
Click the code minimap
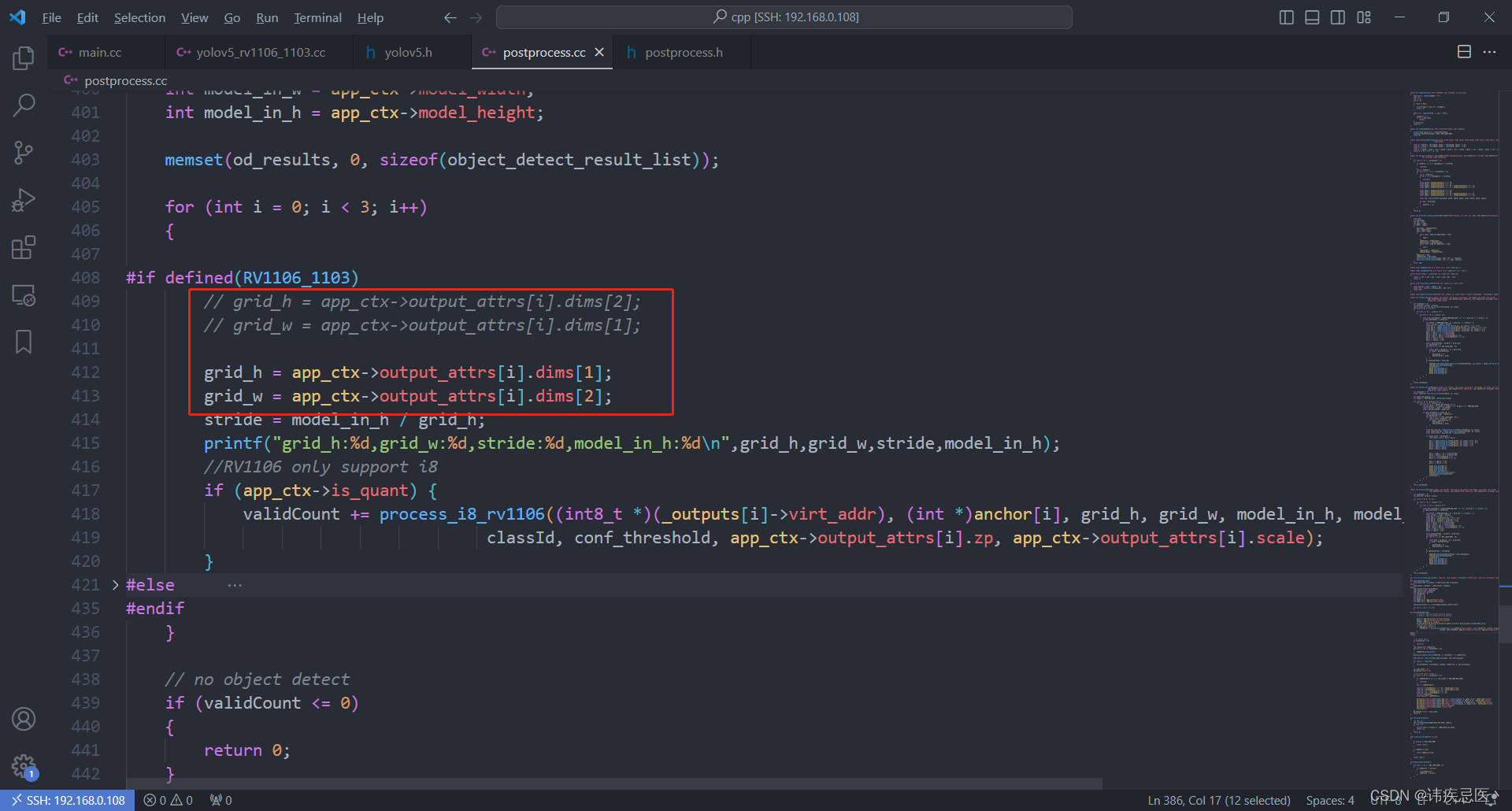point(1454,433)
